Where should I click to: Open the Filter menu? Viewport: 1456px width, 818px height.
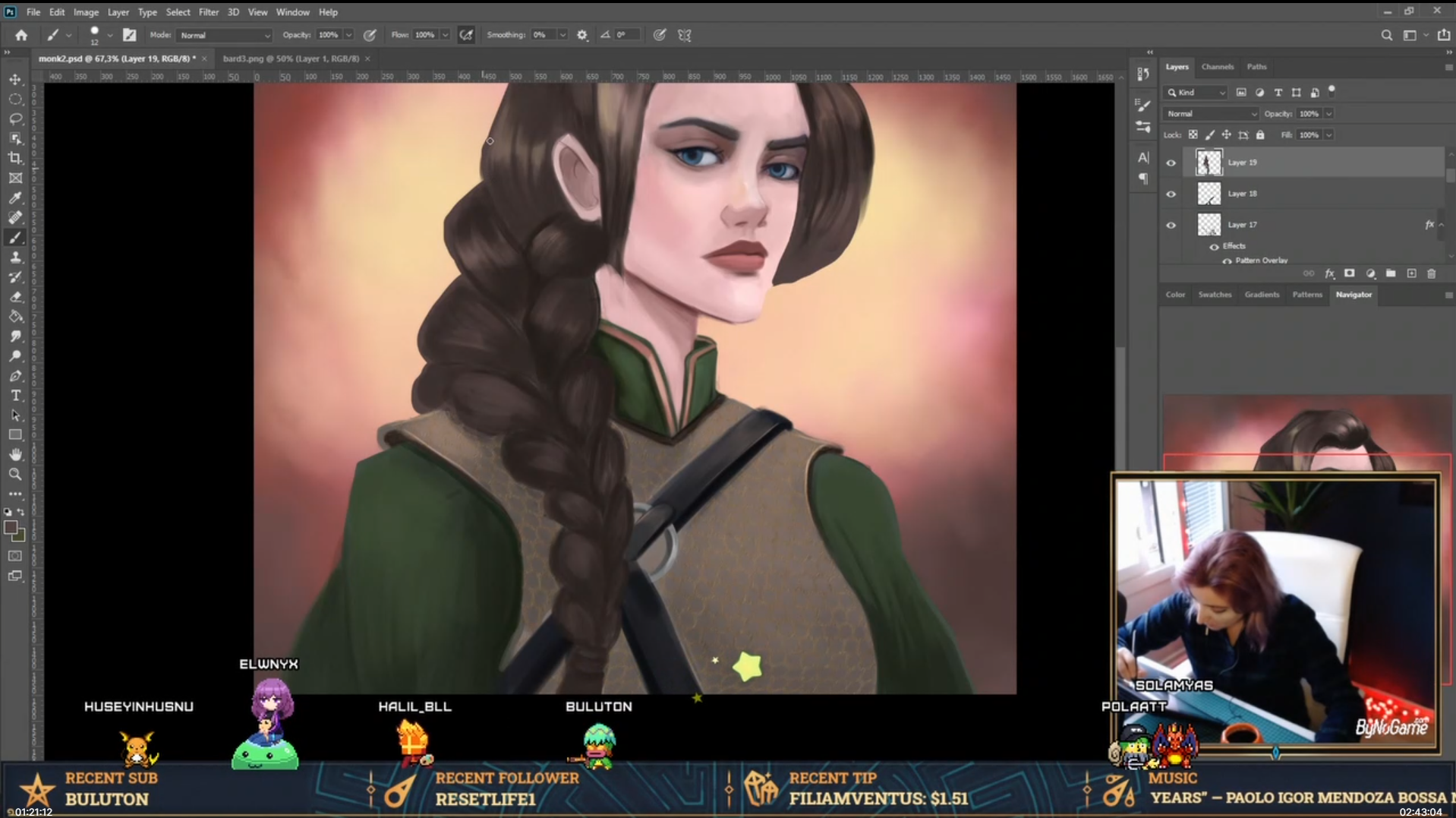click(x=208, y=12)
